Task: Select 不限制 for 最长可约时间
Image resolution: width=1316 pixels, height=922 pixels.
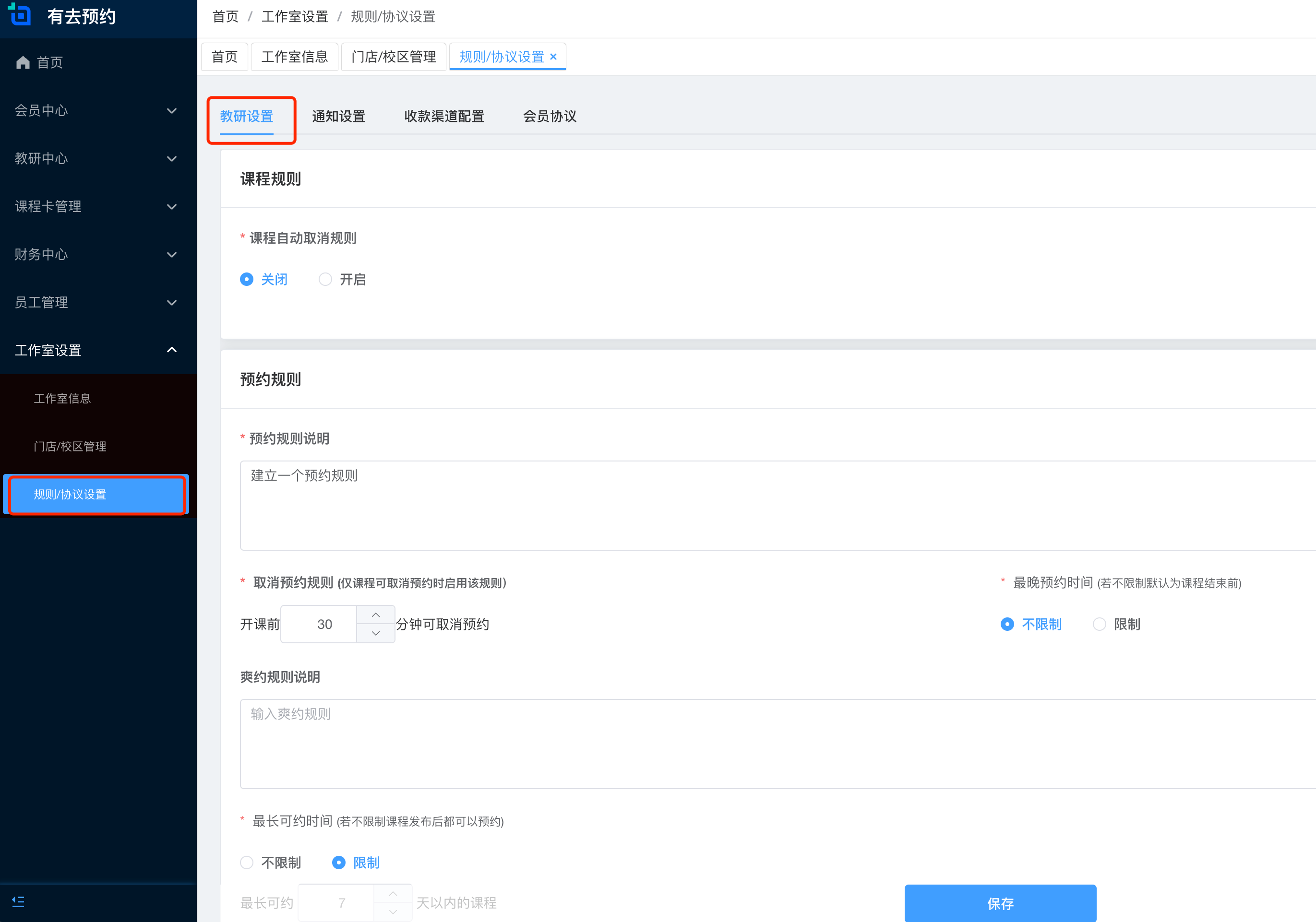Action: point(271,863)
